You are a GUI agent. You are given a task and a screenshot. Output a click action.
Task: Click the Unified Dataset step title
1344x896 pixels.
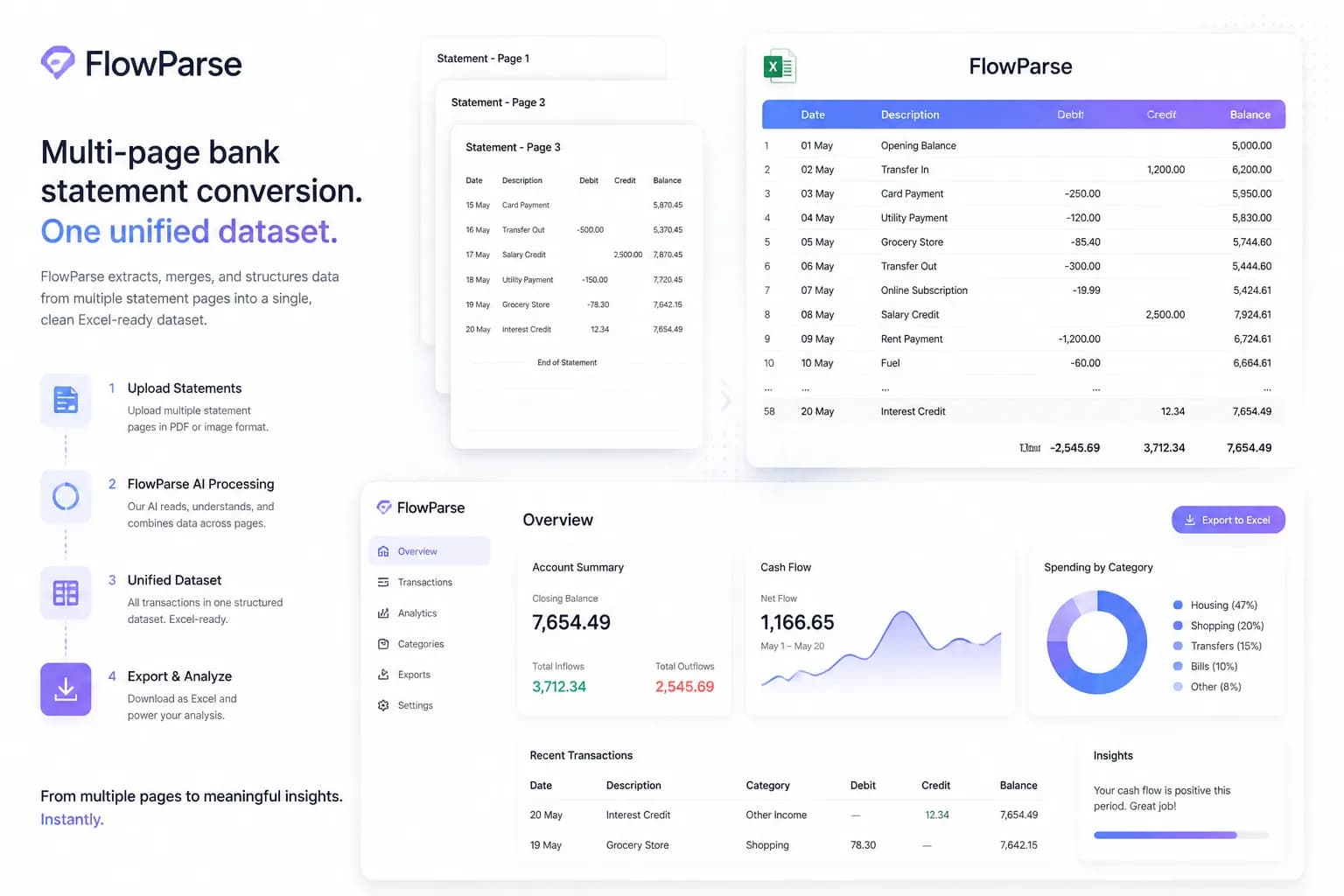coord(174,580)
